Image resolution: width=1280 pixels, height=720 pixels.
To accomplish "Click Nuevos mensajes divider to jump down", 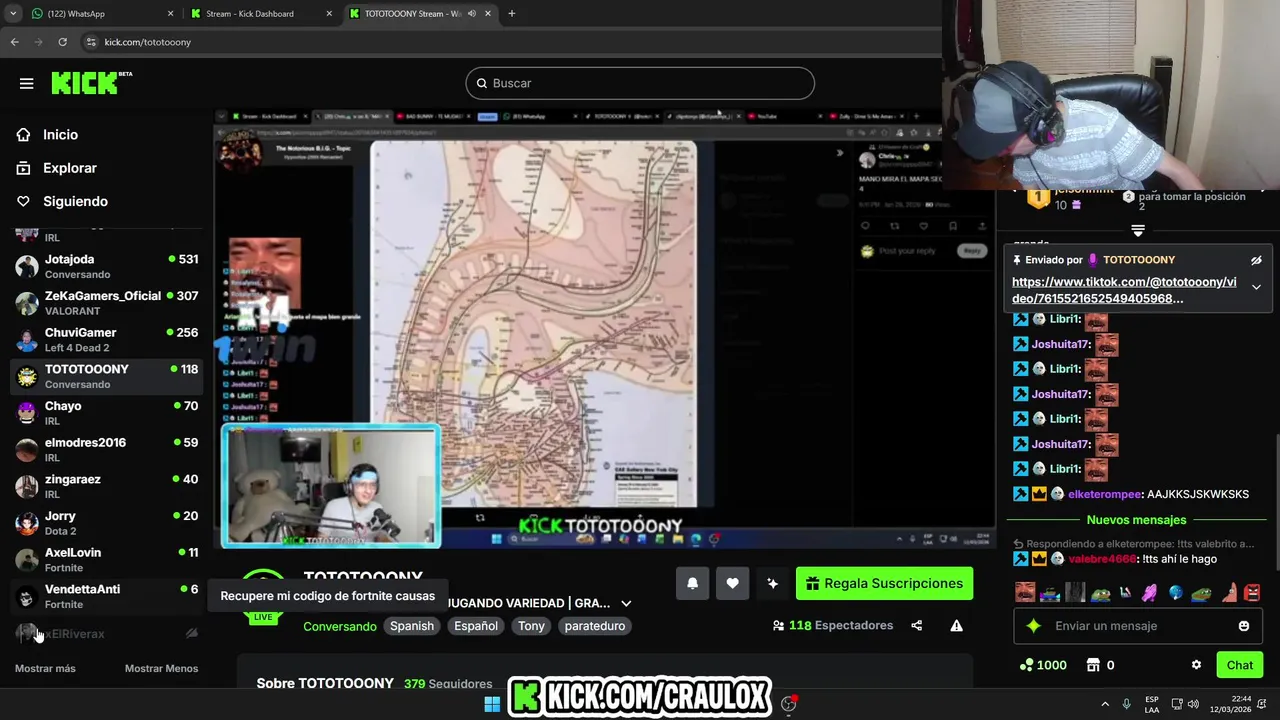I will (1136, 520).
